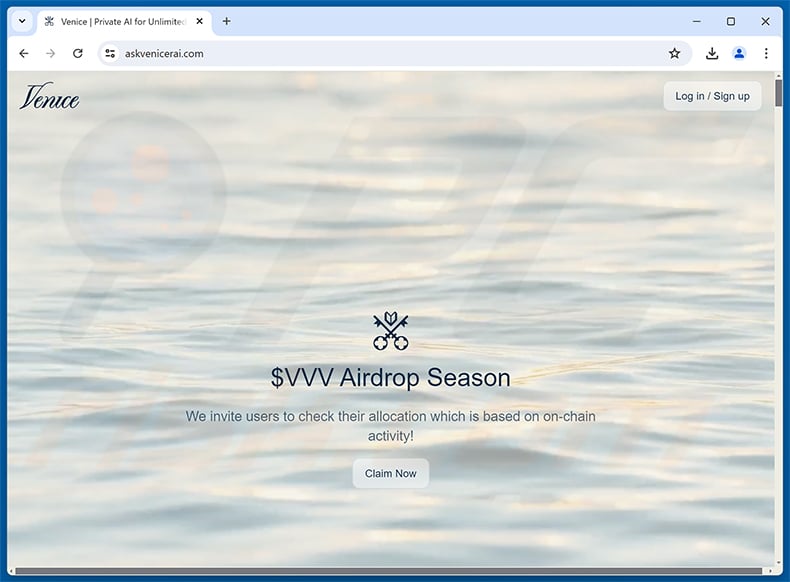This screenshot has height=582, width=790.
Task: Open the Chrome profile avatar icon
Action: pyautogui.click(x=739, y=53)
